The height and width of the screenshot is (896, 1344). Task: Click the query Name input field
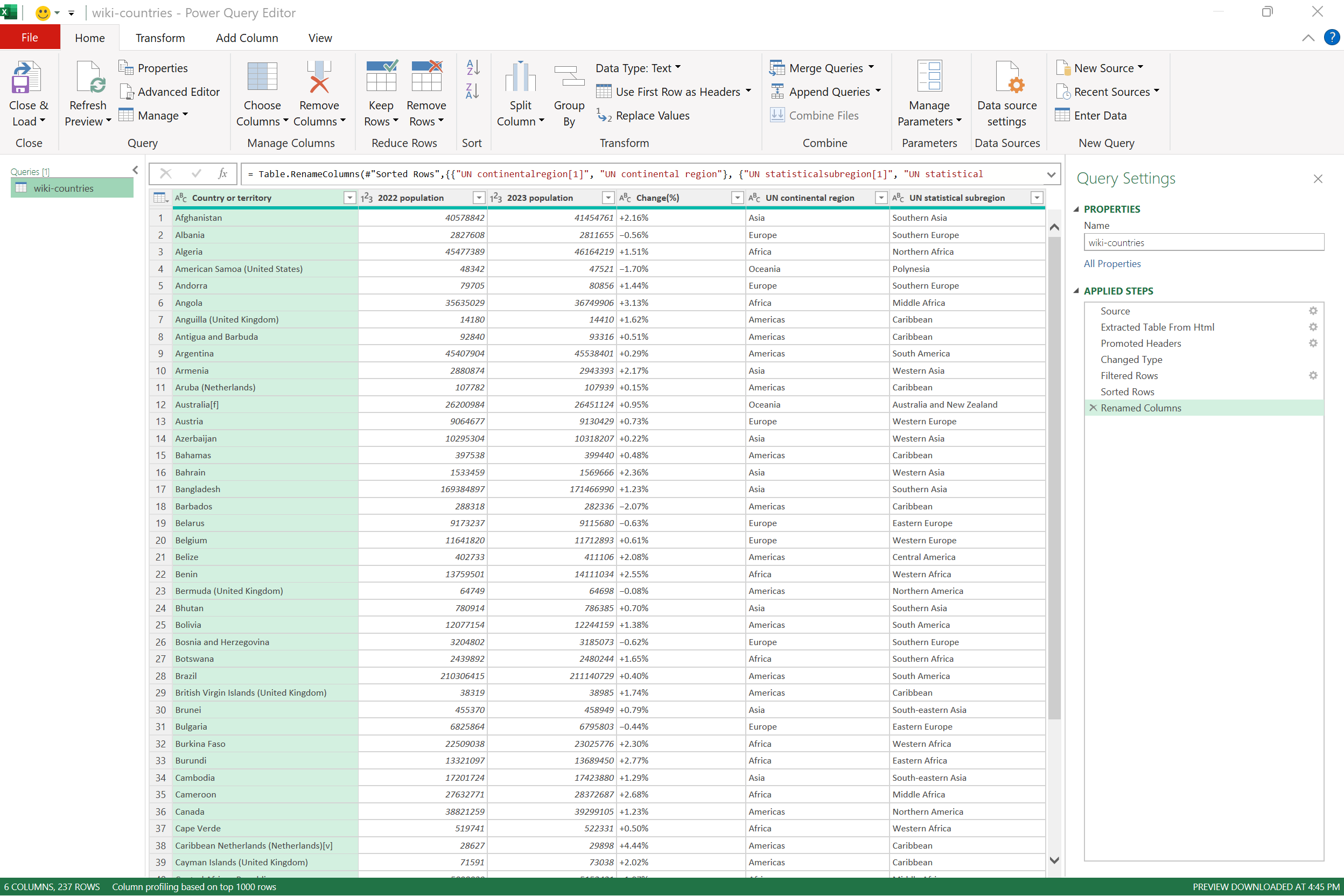click(1203, 243)
